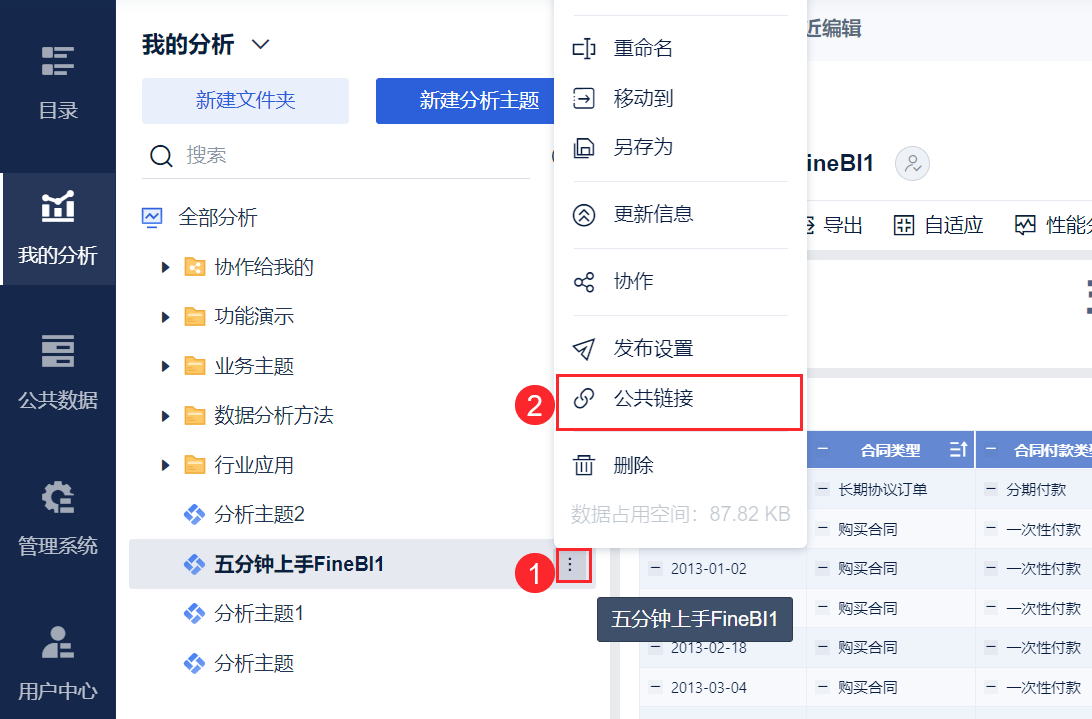1092x719 pixels.
Task: Expand the 数据分析方法 folder arrow
Action: [x=166, y=416]
